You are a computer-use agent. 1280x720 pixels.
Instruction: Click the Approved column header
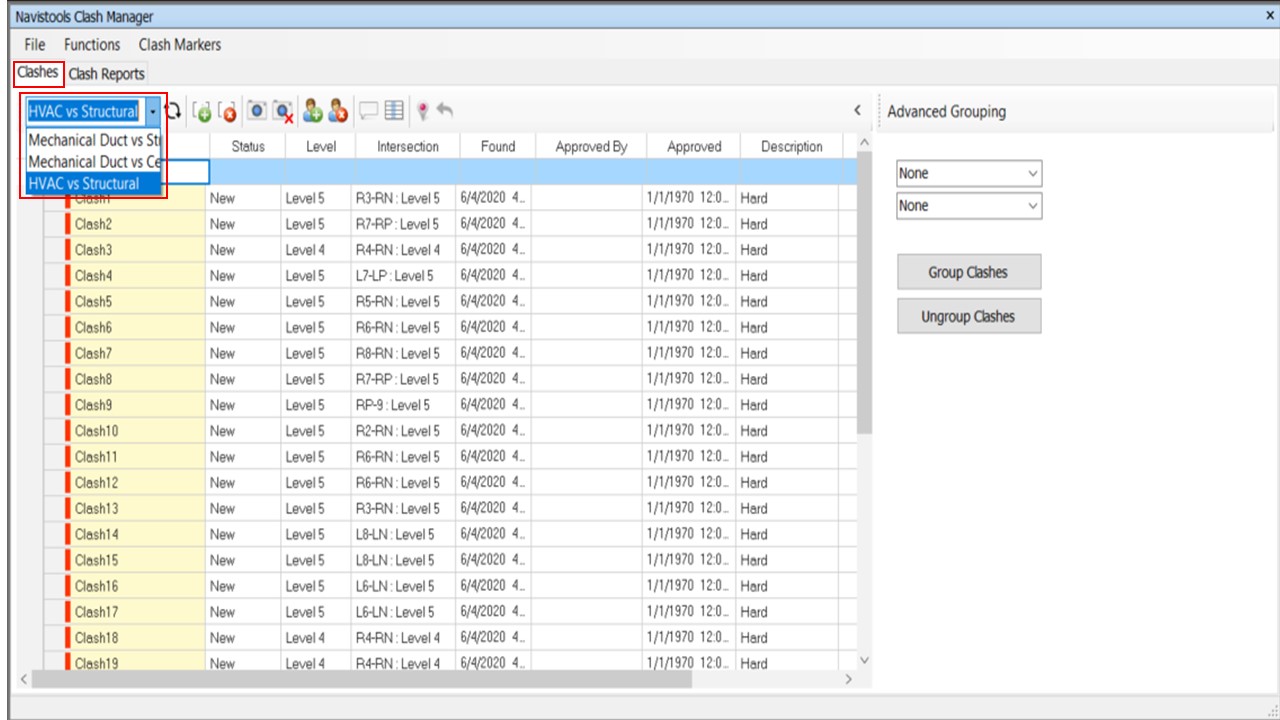[x=694, y=146]
